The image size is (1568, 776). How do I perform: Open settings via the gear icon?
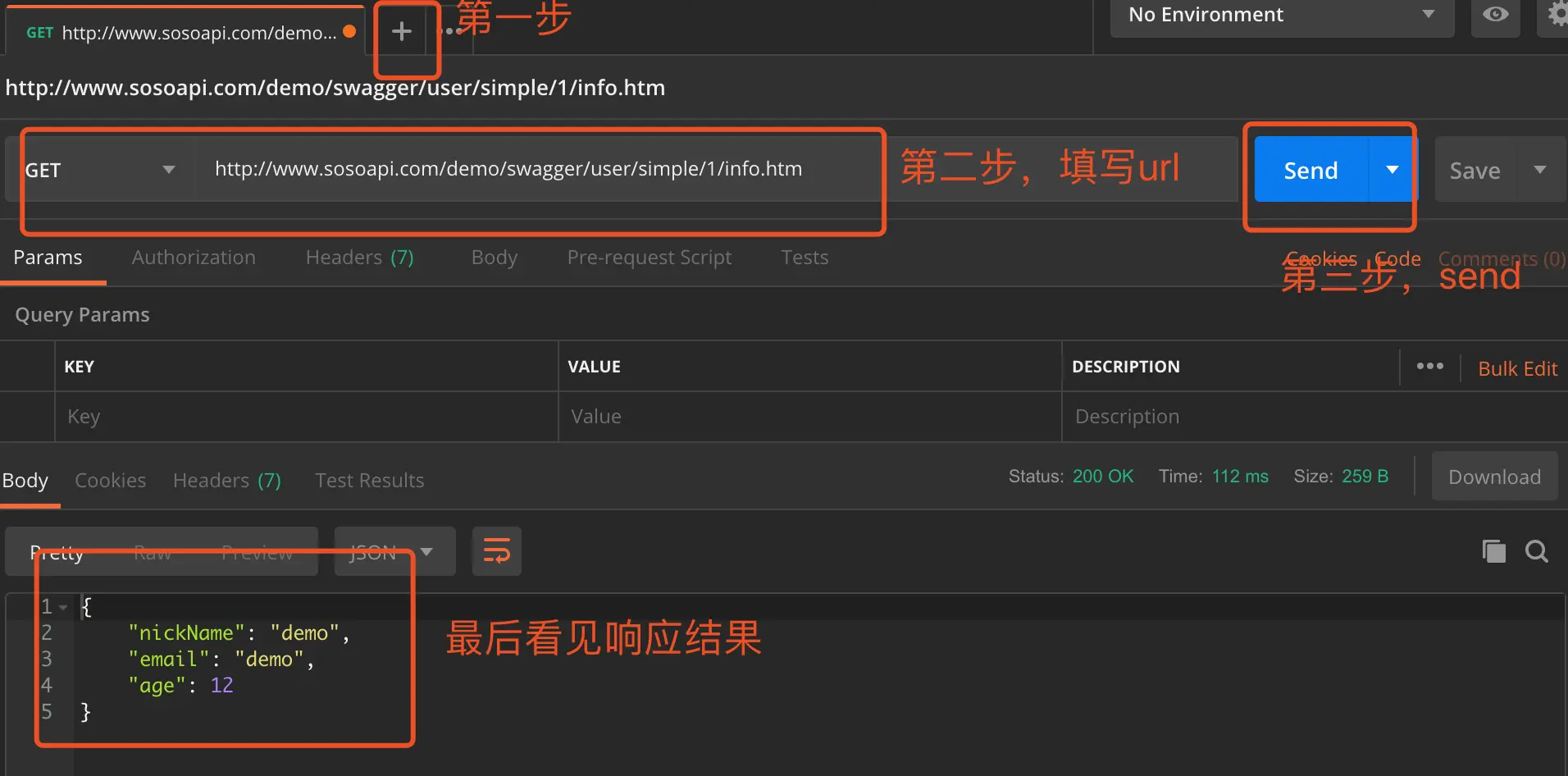pos(1556,14)
